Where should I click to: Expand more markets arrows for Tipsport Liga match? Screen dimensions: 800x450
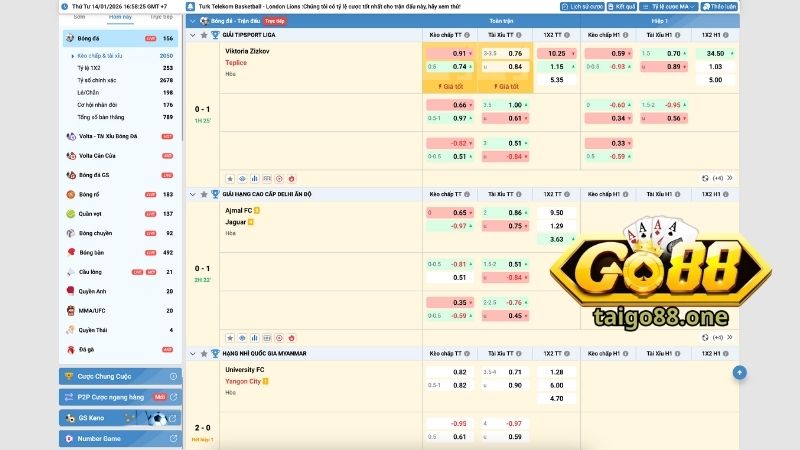[x=730, y=178]
